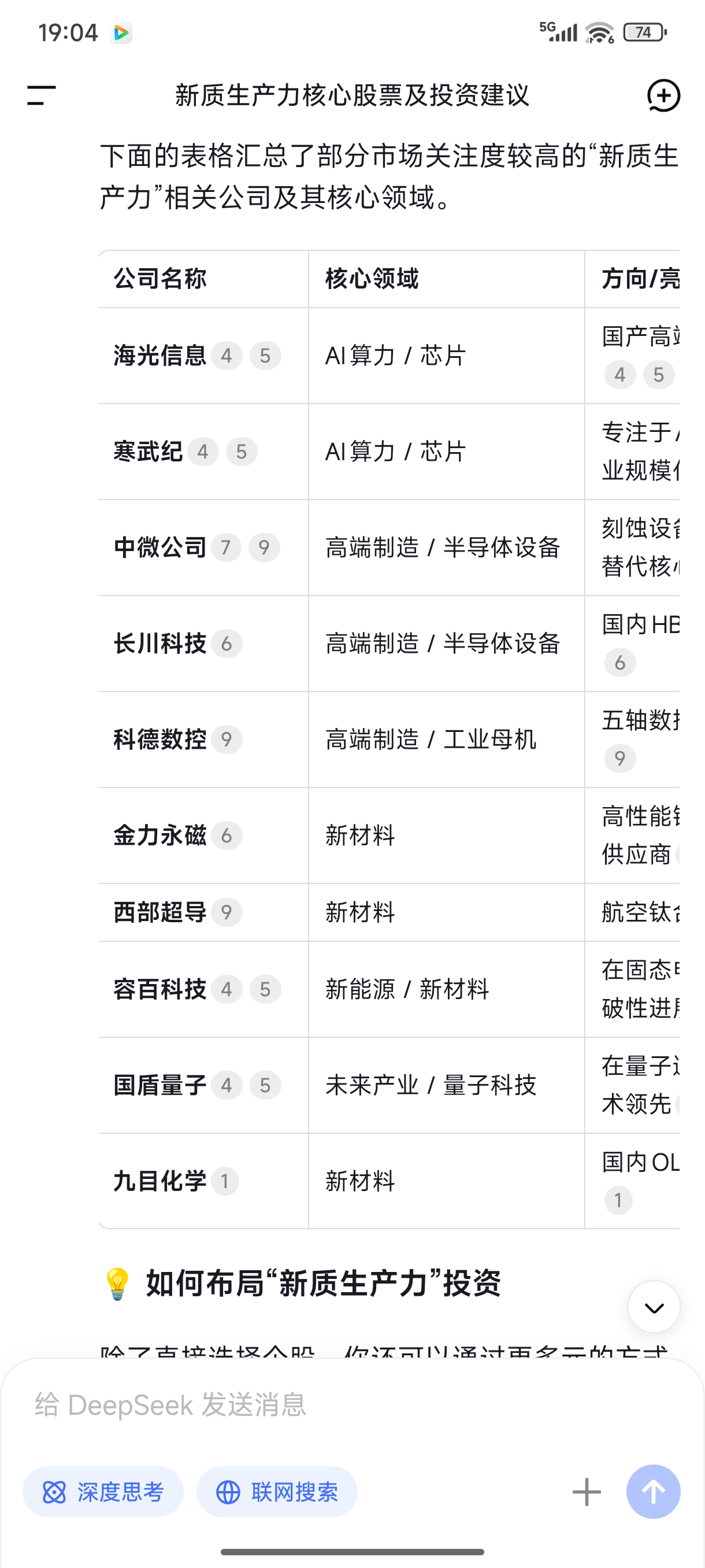Tap the conversation title 新质生产力核心股票及投资建议
Image resolution: width=705 pixels, height=1568 pixels.
352,95
